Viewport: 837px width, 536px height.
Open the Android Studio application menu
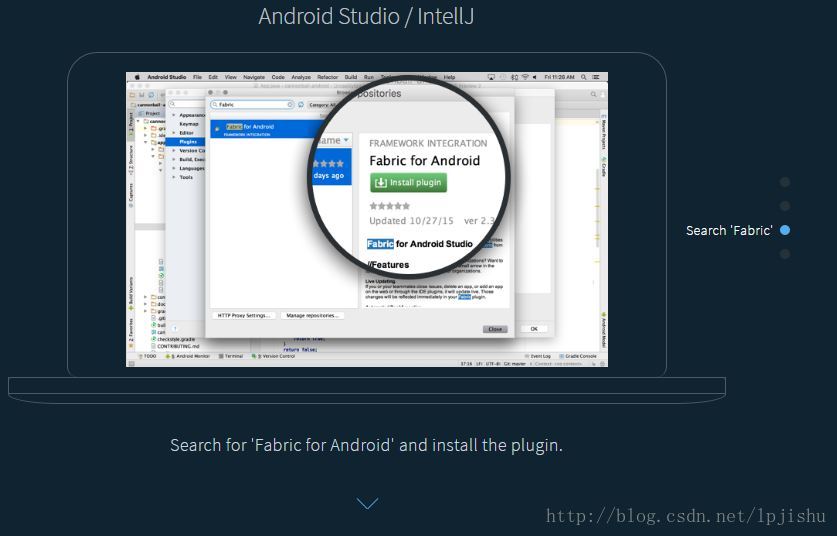coord(167,77)
